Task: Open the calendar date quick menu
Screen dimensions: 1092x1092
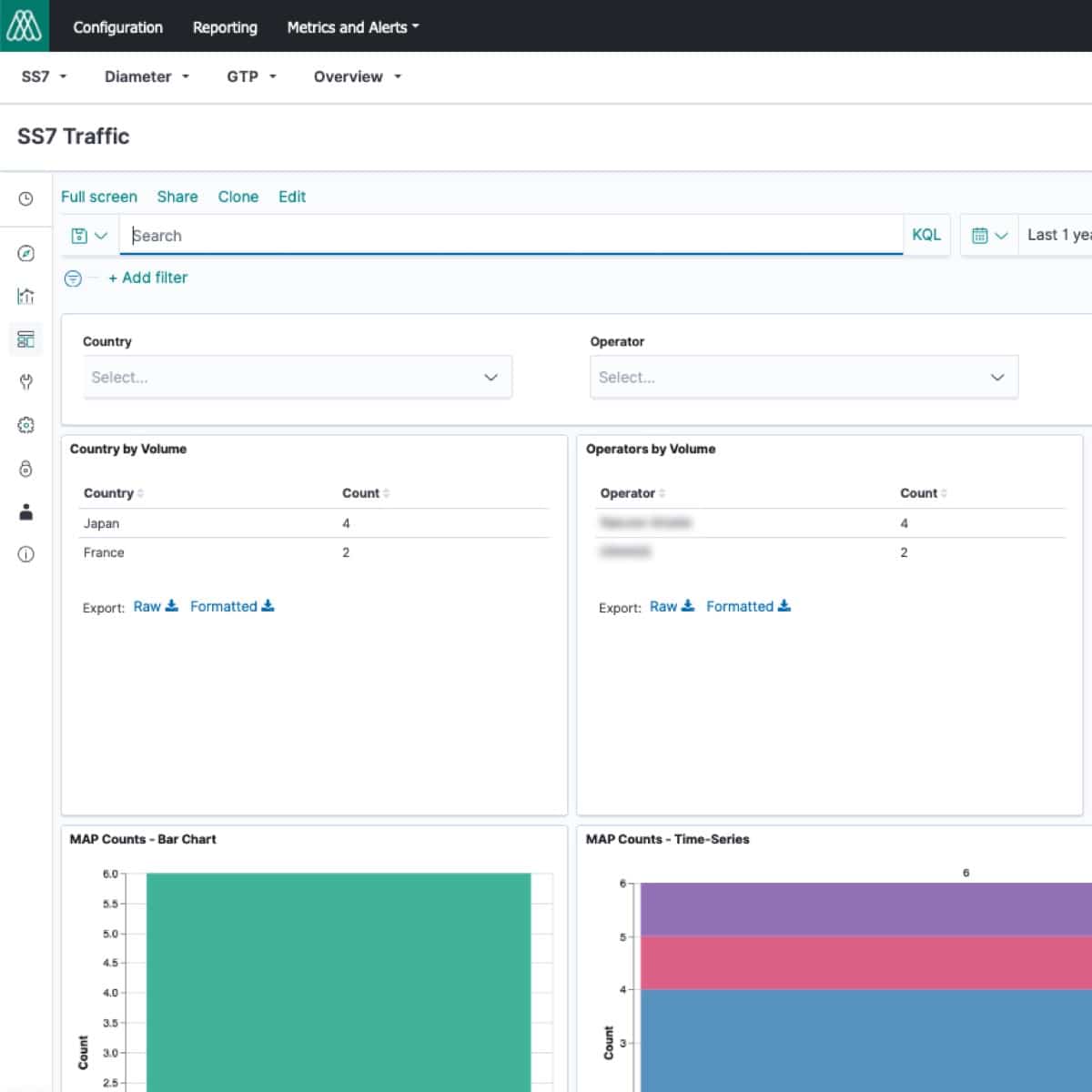Action: coord(989,236)
